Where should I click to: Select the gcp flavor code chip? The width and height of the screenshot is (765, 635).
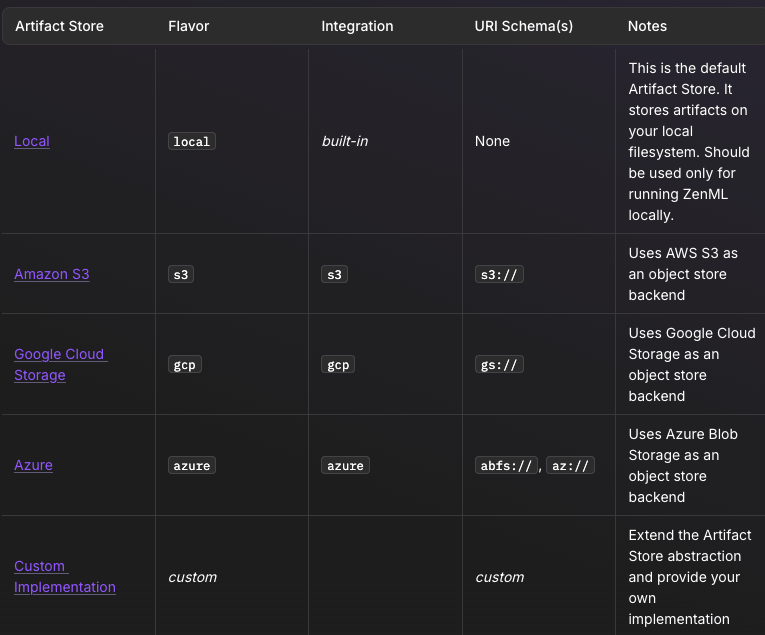(185, 365)
